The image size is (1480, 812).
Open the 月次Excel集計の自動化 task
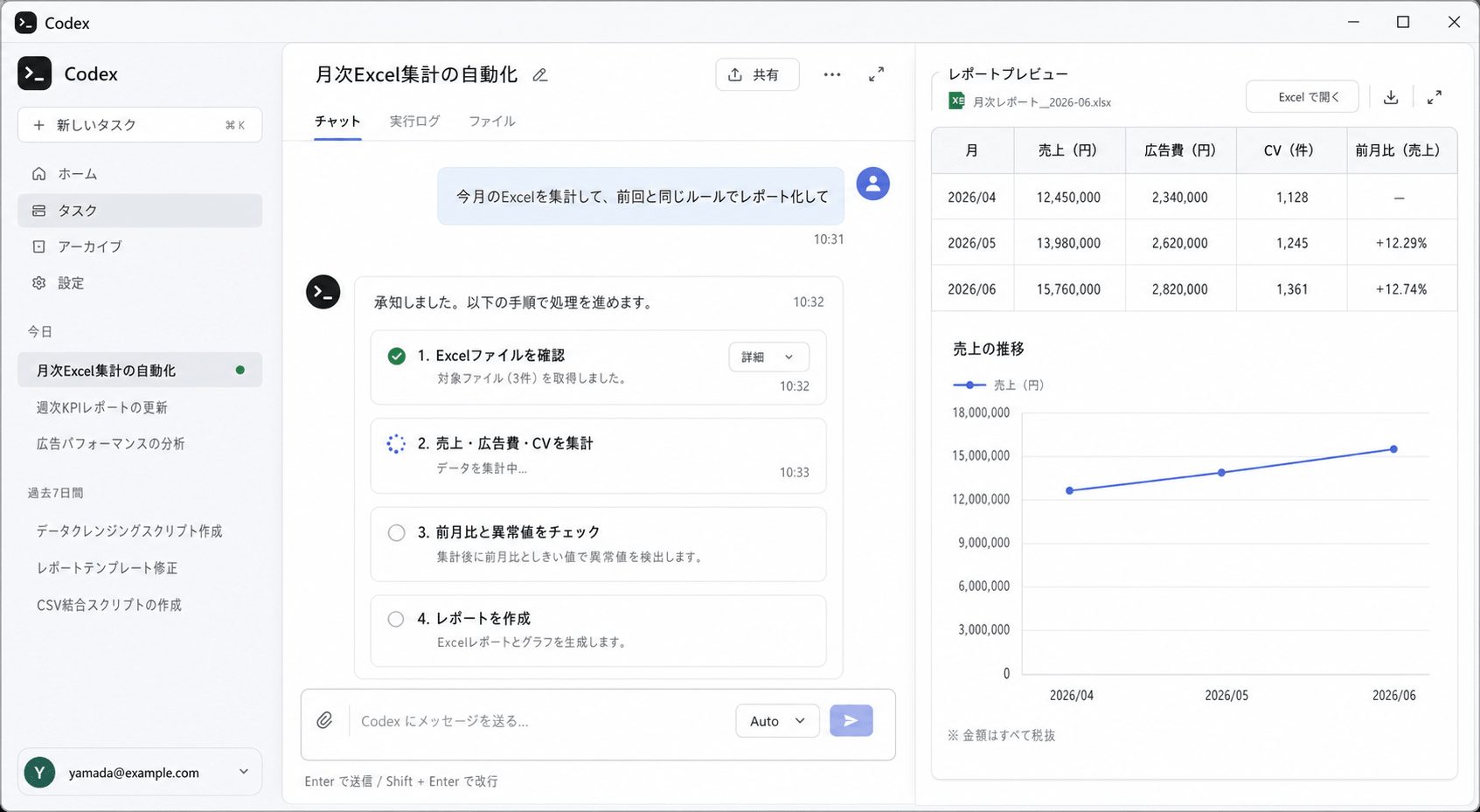[140, 370]
